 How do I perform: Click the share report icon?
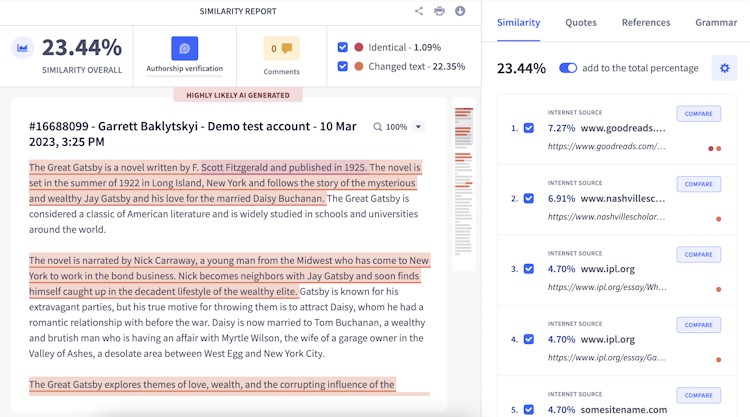click(x=419, y=11)
